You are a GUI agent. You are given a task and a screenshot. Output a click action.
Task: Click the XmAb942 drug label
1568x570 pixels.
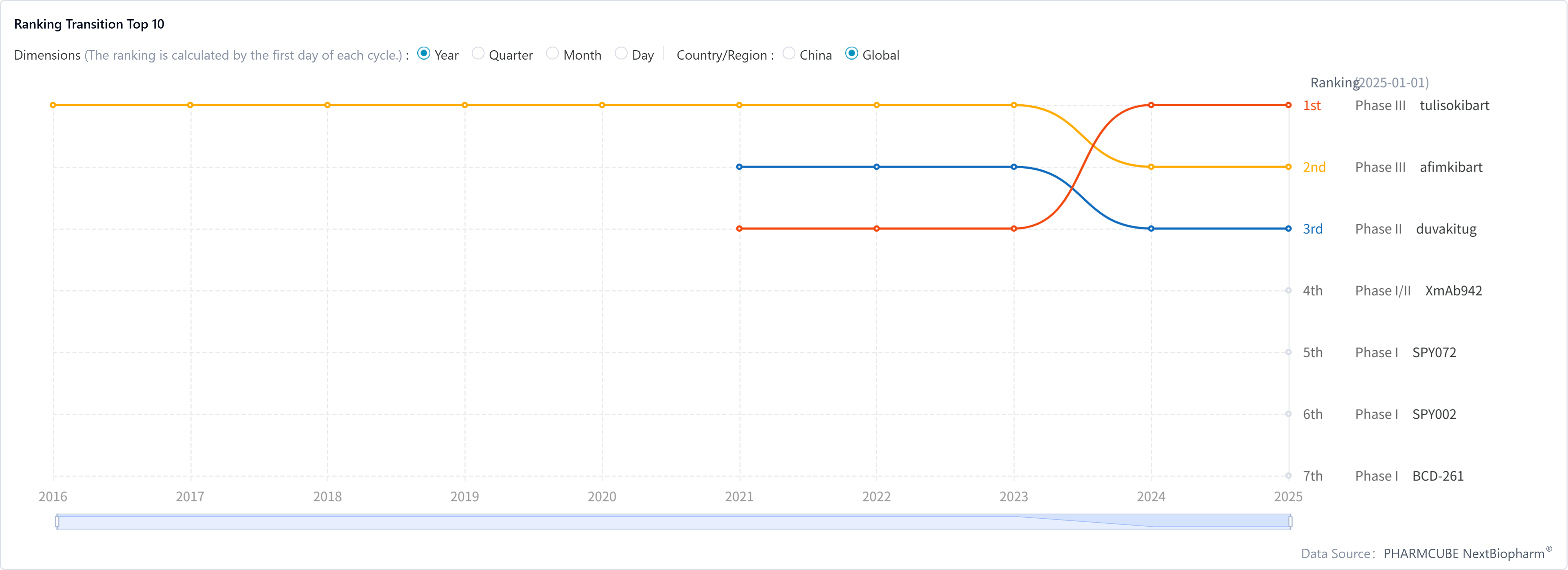click(1453, 290)
